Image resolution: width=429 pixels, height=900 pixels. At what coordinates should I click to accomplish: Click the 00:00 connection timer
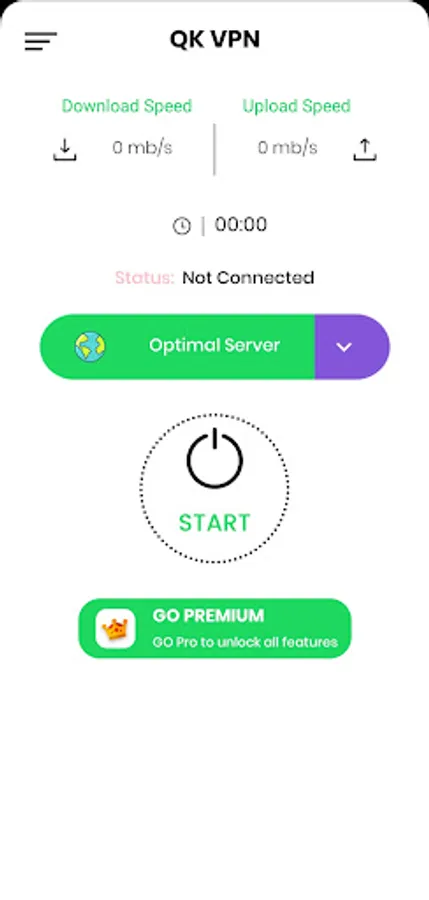tap(241, 224)
